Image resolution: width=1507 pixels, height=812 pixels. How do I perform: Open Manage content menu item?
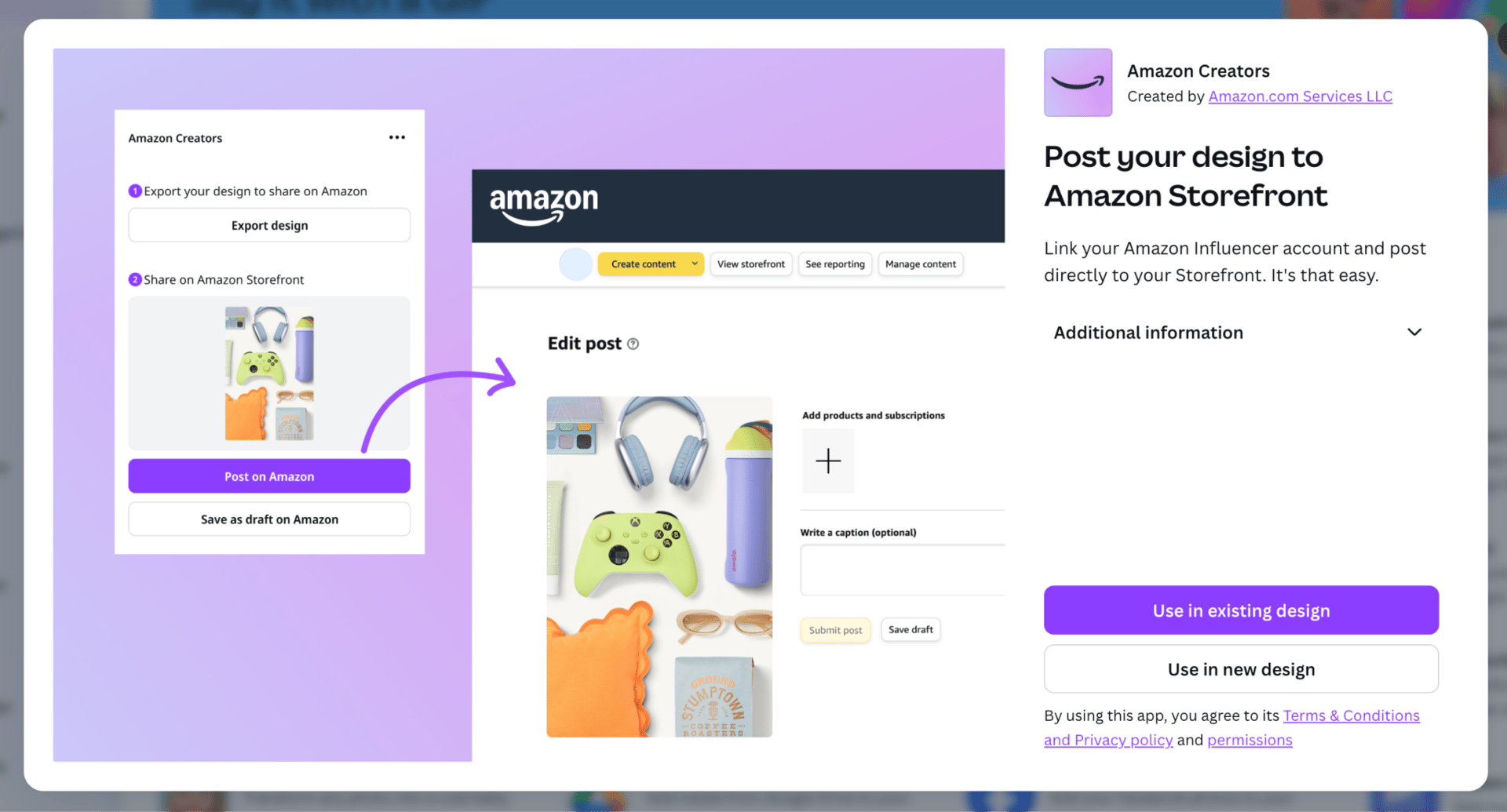pos(921,264)
